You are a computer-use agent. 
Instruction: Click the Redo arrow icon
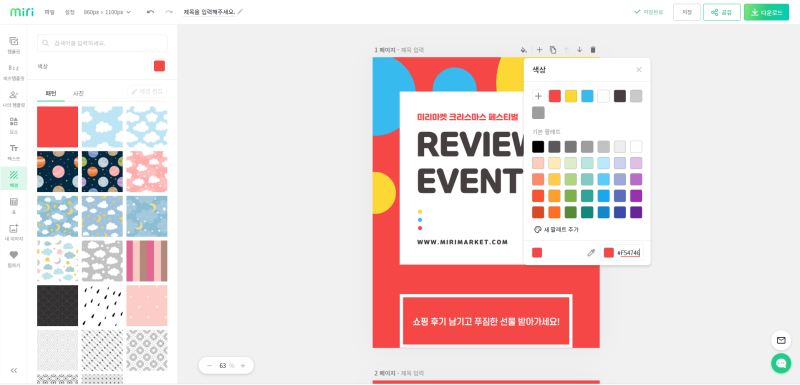pyautogui.click(x=169, y=12)
